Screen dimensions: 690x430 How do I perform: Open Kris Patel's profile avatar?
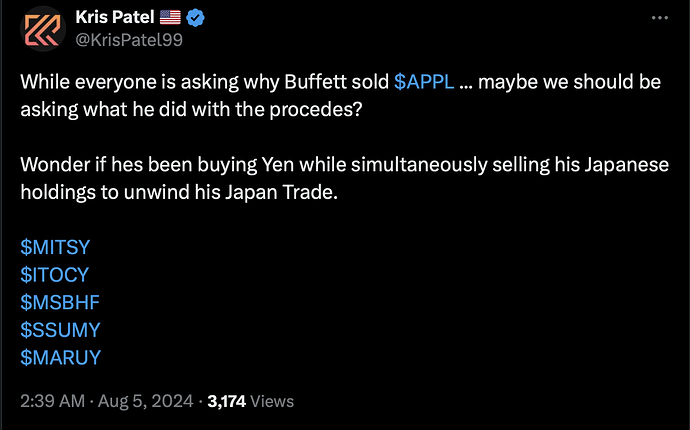coord(43,29)
